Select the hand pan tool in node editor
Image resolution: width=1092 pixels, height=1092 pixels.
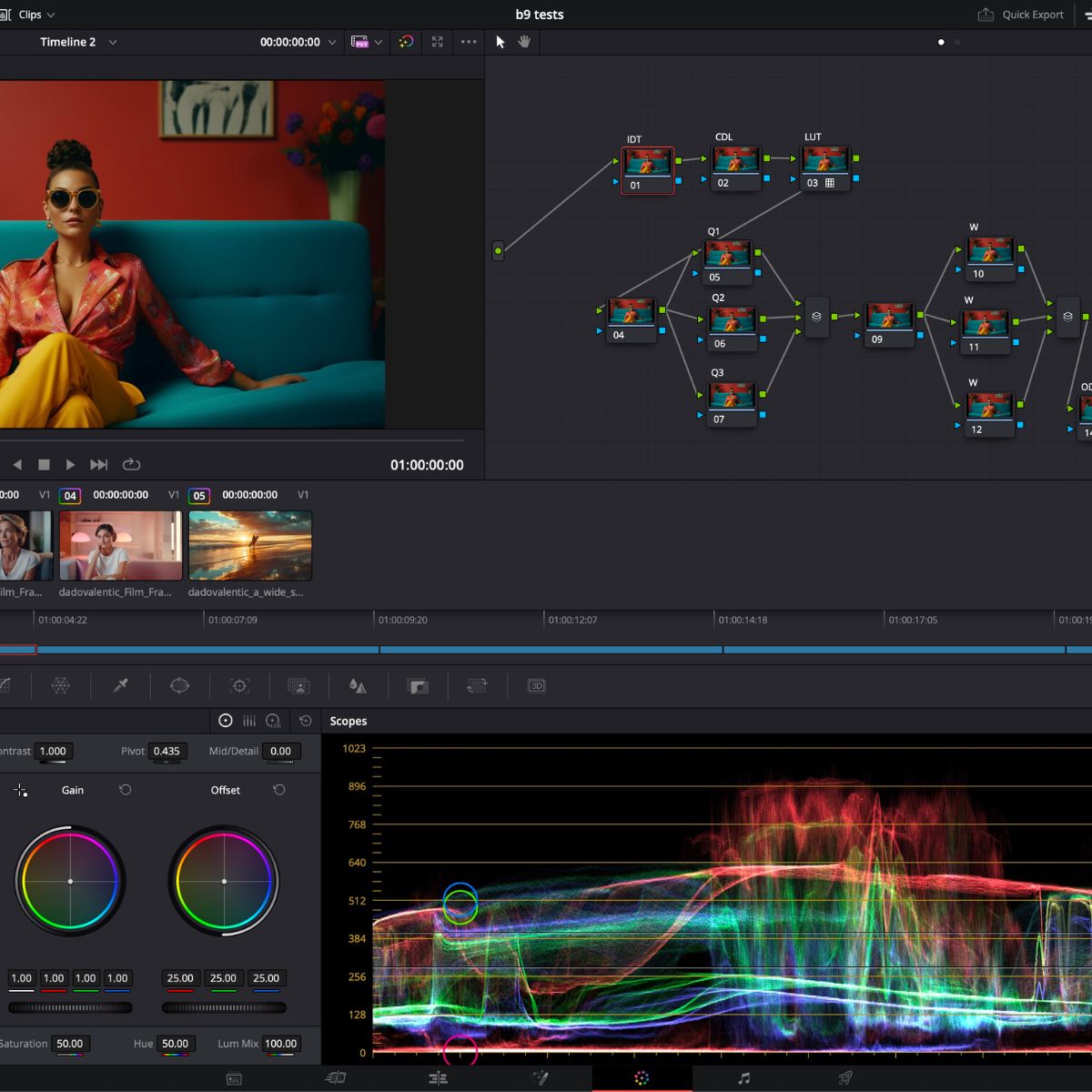click(x=524, y=42)
